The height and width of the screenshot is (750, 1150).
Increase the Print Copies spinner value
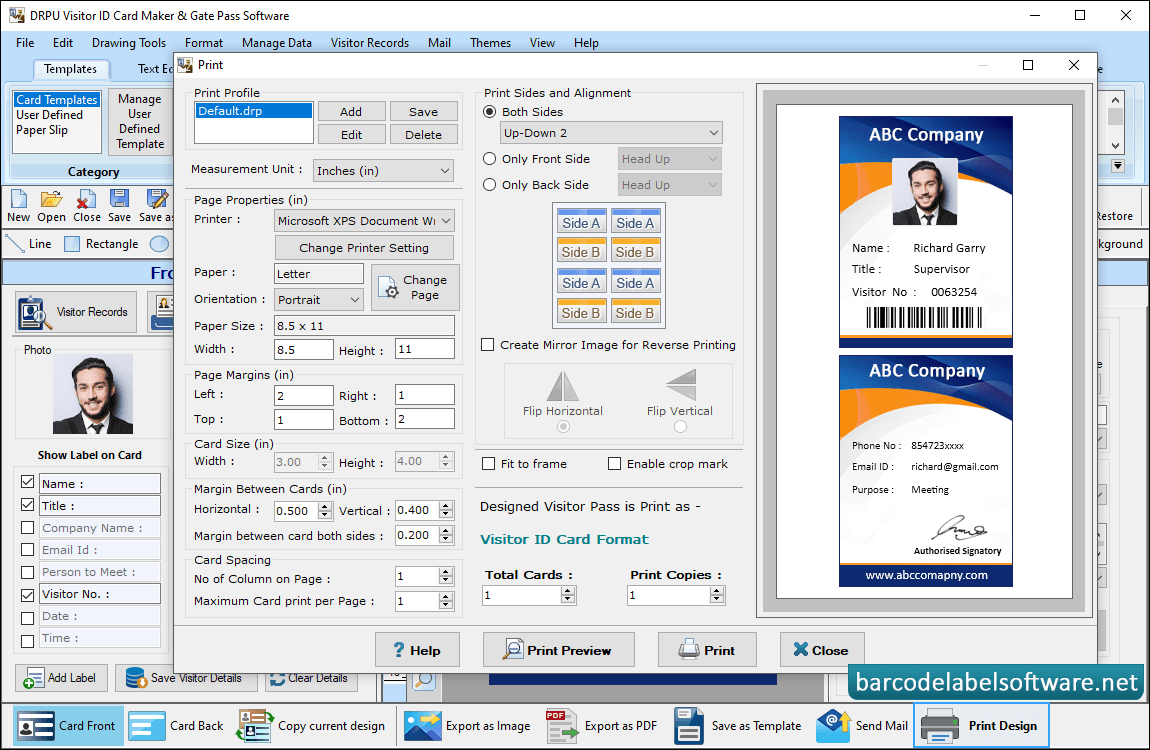pos(717,591)
